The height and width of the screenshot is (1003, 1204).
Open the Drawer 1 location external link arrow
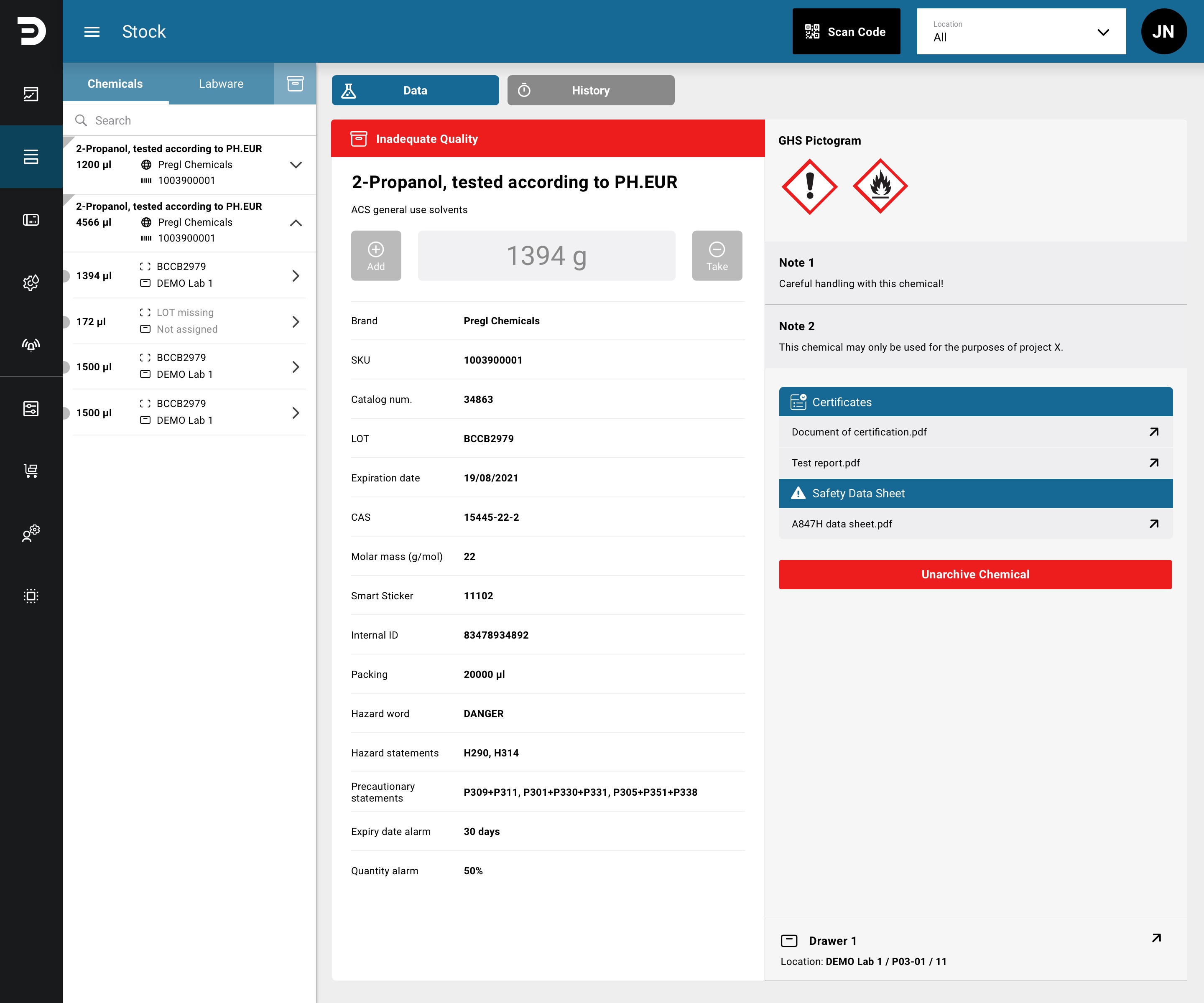click(x=1156, y=938)
